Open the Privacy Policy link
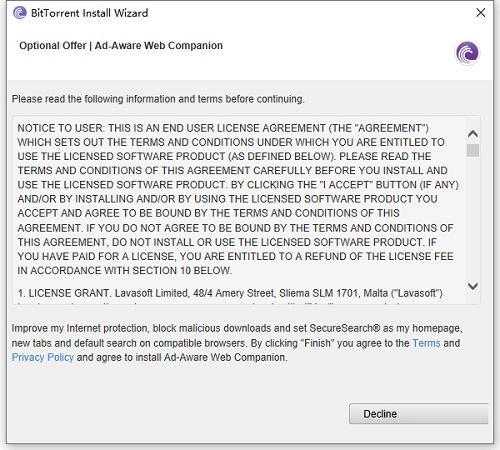 pyautogui.click(x=43, y=357)
